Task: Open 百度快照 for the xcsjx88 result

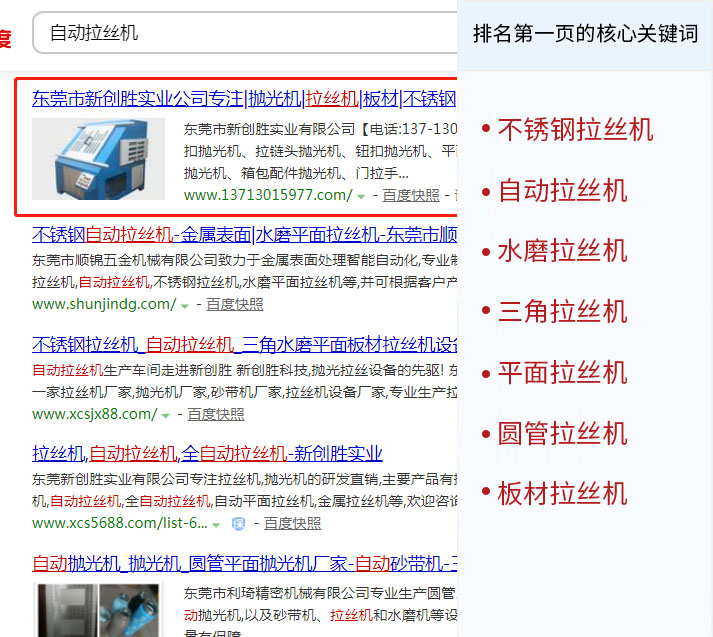Action: click(x=216, y=414)
